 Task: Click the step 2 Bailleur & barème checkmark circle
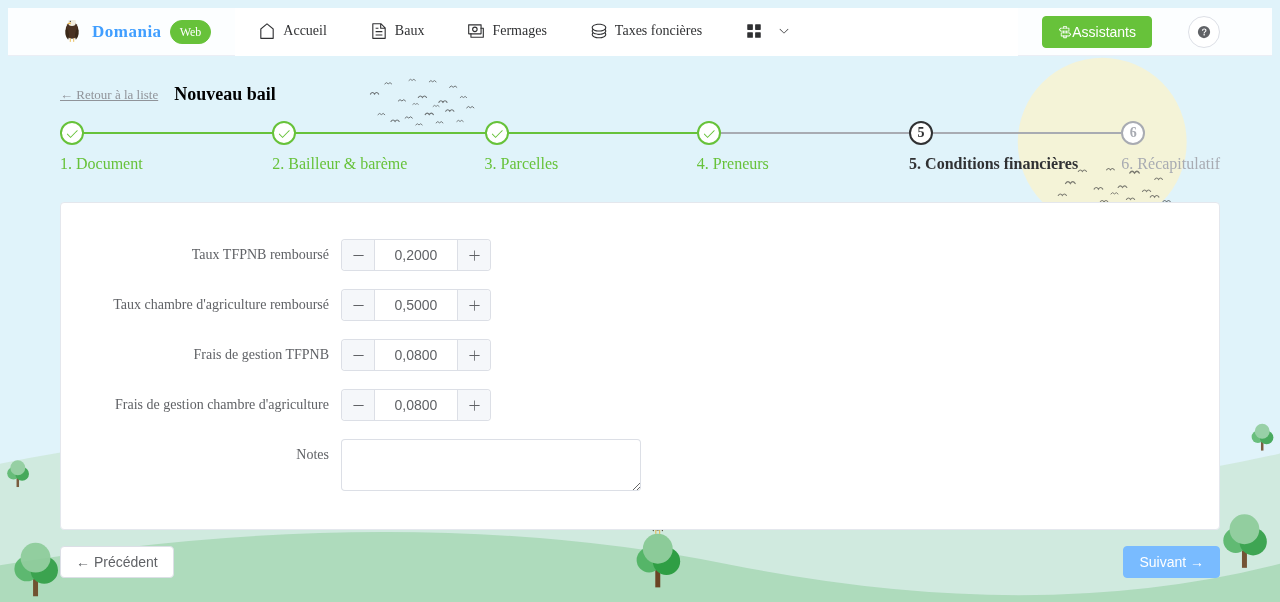point(284,133)
